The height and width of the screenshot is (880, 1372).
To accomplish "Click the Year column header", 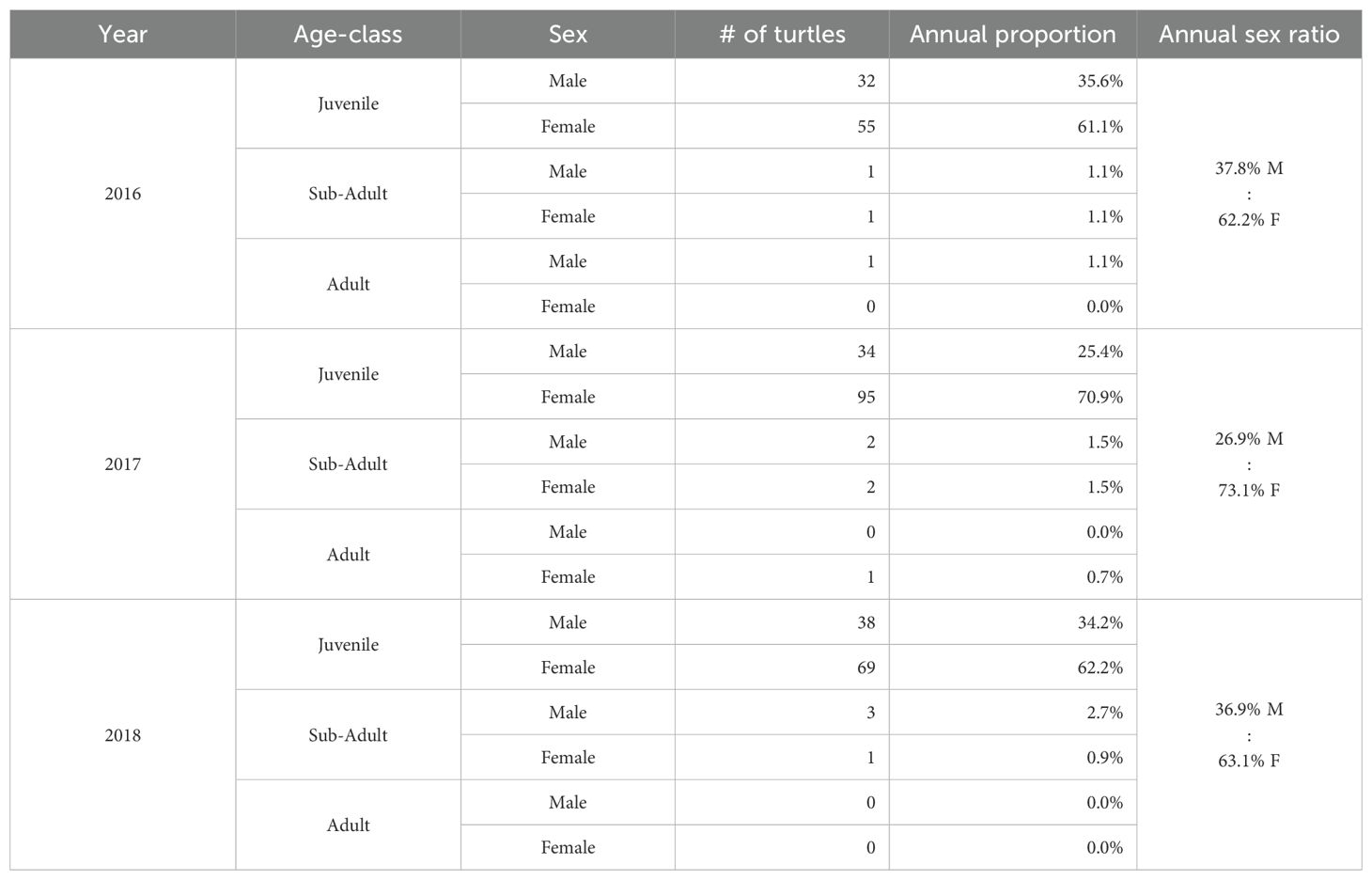I will [123, 35].
